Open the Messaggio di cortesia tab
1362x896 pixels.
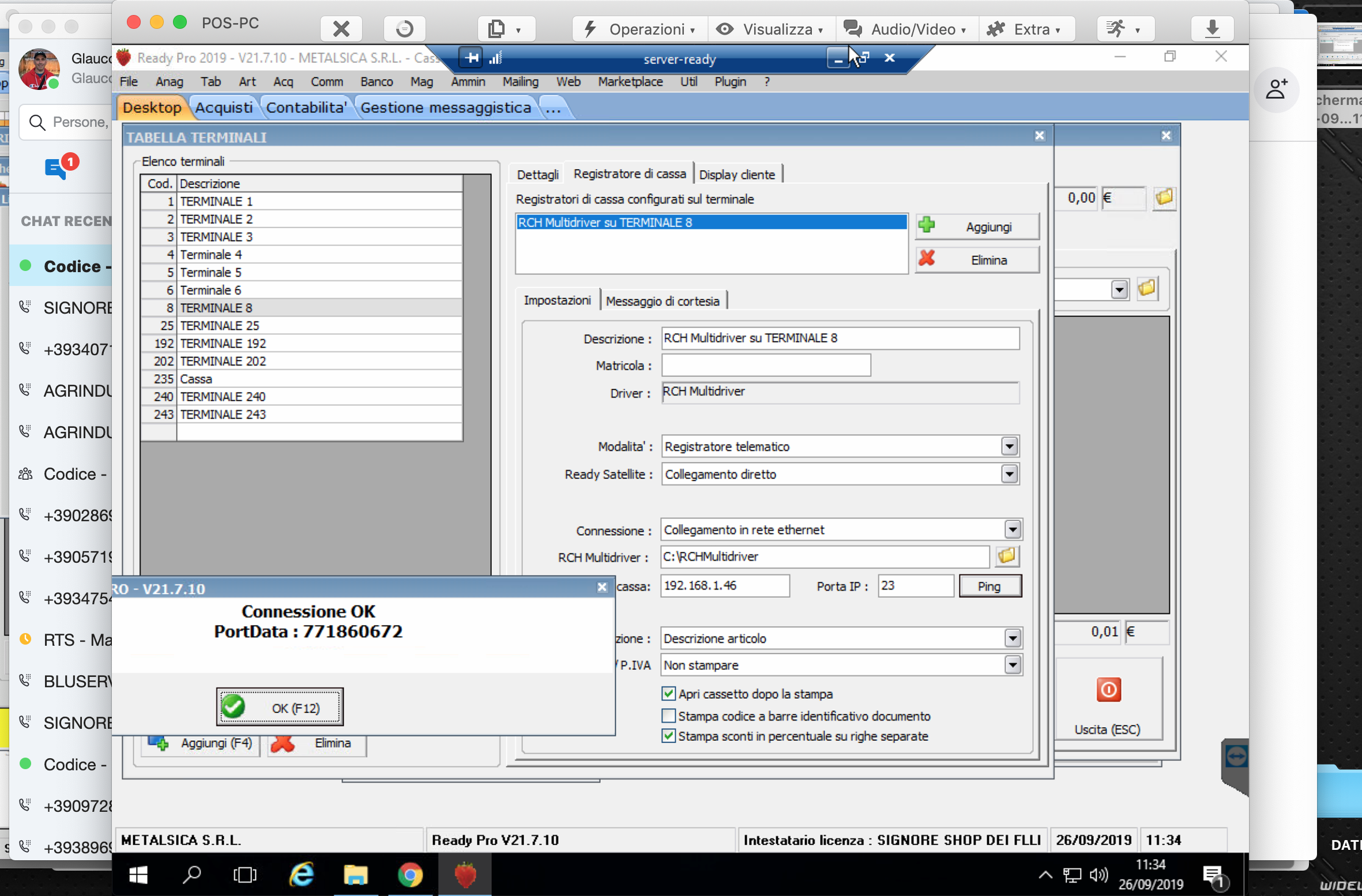coord(663,301)
